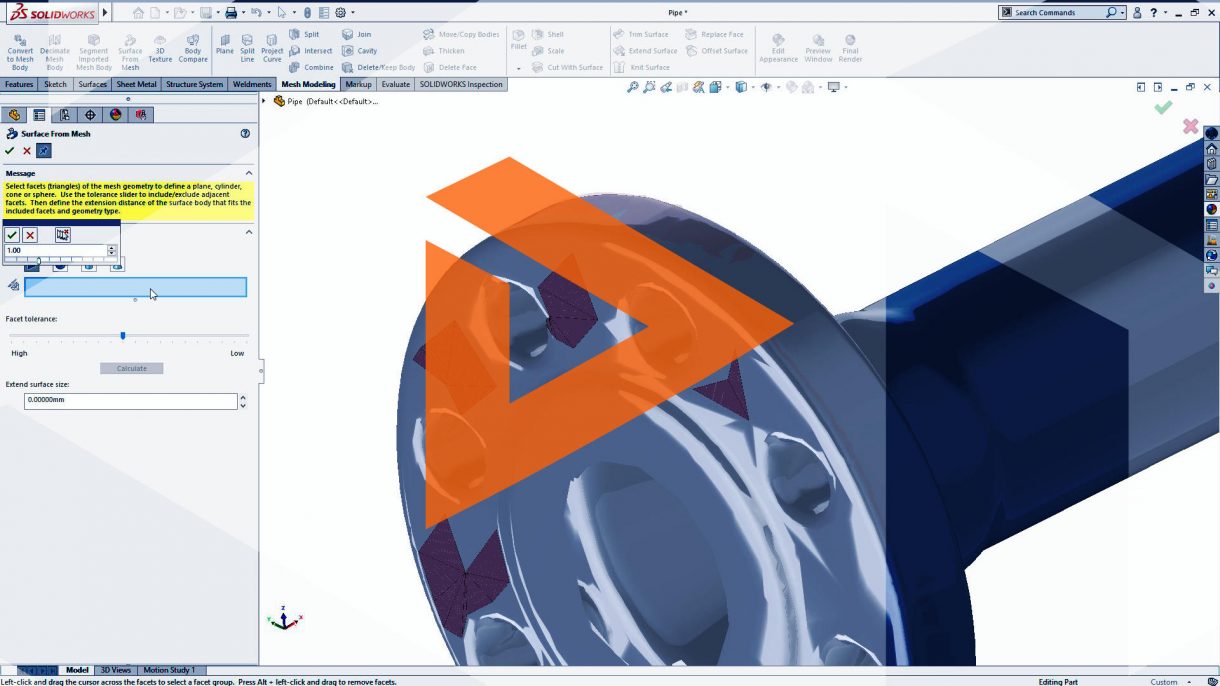
Task: Click the Thicken tool
Action: tap(444, 51)
